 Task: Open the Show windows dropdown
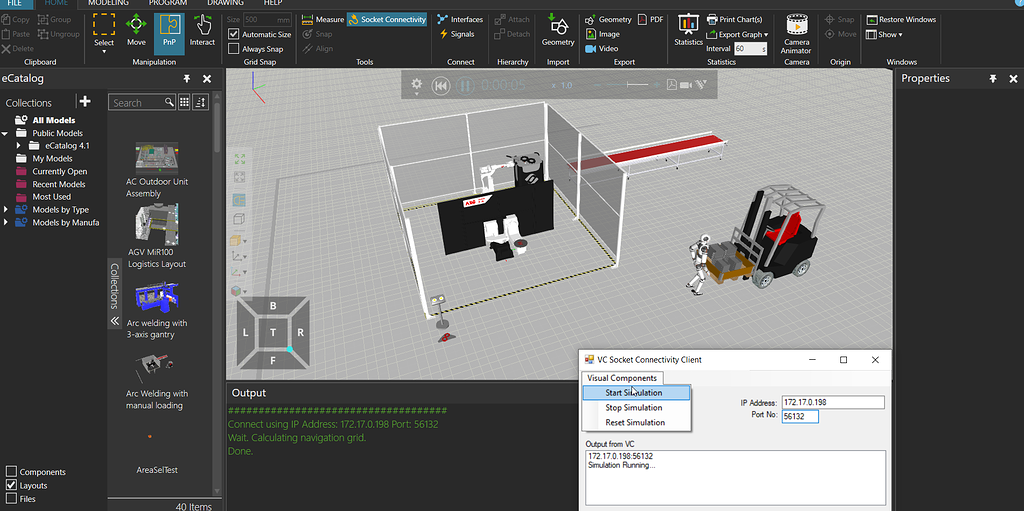pos(889,34)
